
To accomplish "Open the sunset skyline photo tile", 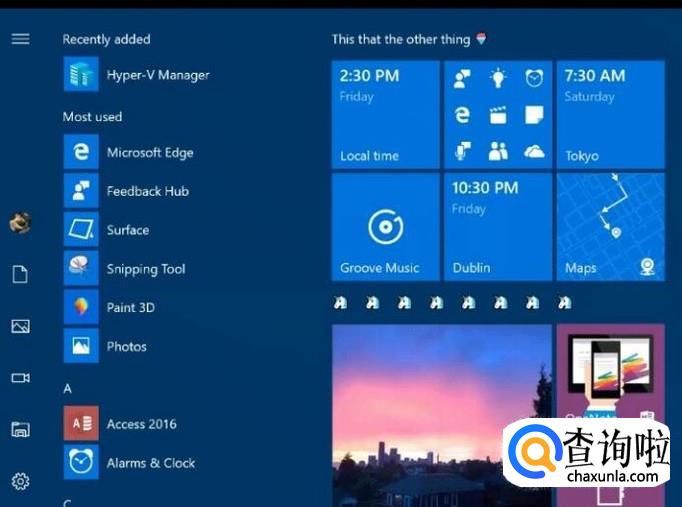I will [442, 415].
